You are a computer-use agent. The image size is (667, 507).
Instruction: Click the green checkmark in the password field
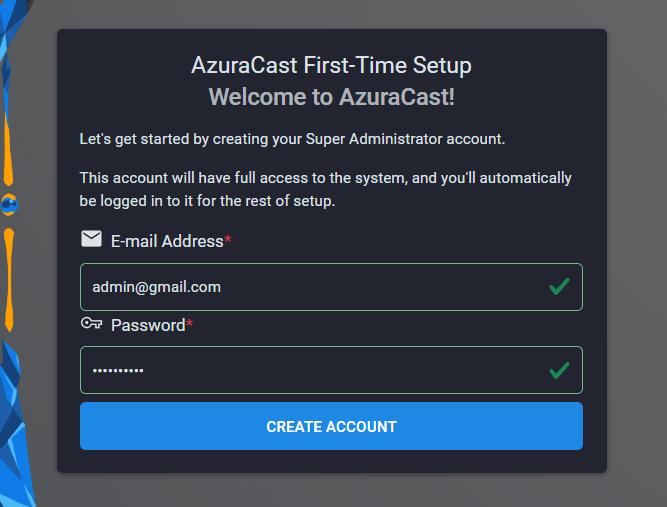[559, 371]
